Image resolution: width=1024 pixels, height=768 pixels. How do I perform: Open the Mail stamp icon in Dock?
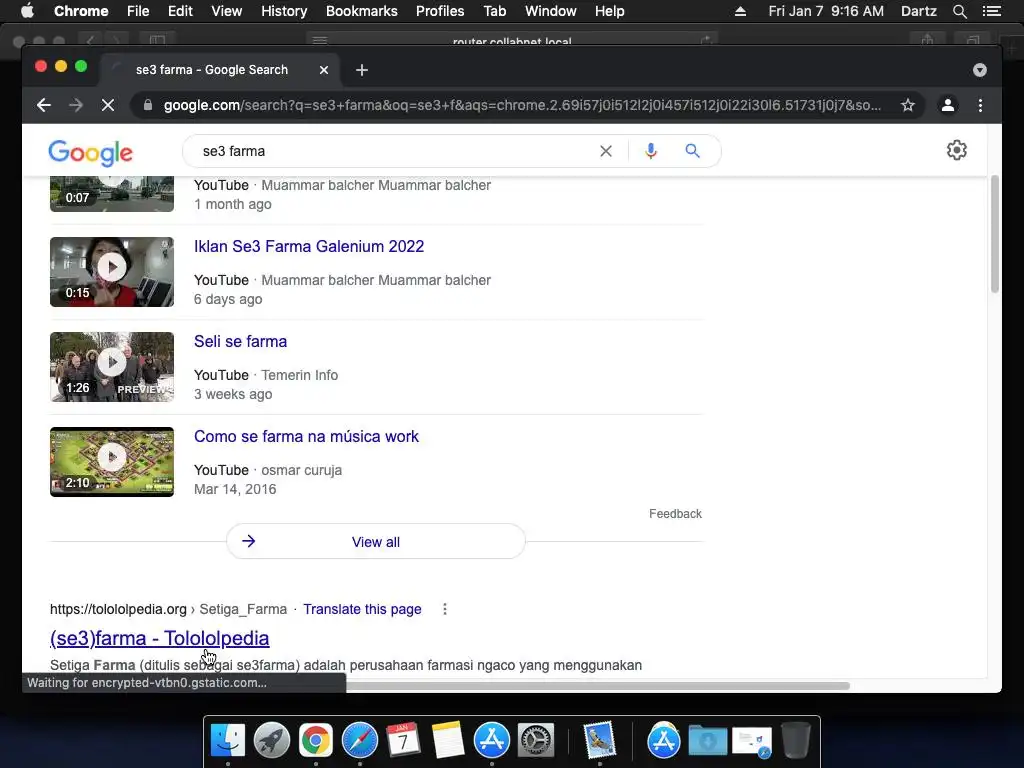(x=600, y=741)
